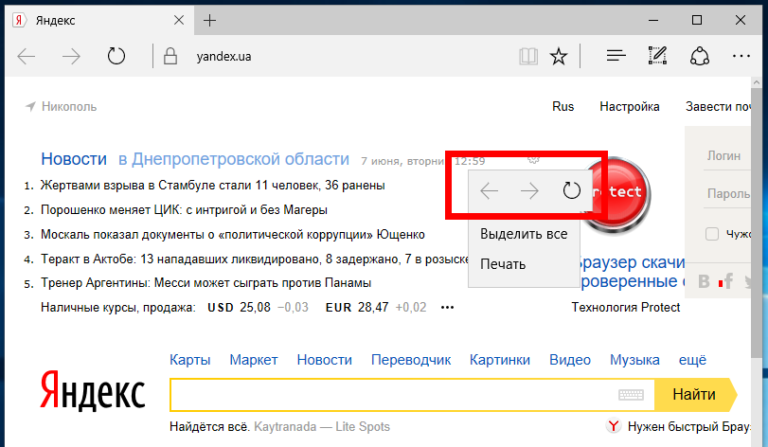Image resolution: width=768 pixels, height=447 pixels.
Task: Open the Share icon in Edge toolbar
Action: (699, 56)
